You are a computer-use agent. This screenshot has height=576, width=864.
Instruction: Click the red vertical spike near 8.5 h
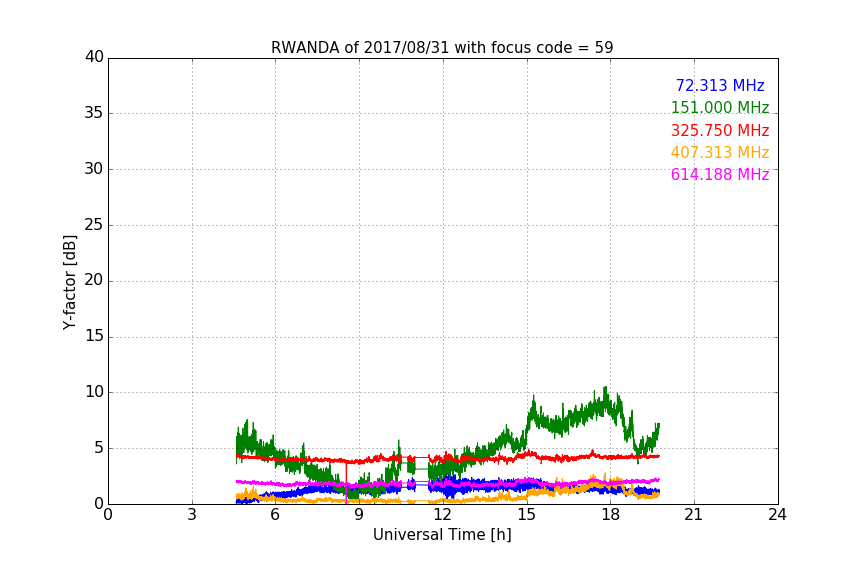[x=346, y=482]
